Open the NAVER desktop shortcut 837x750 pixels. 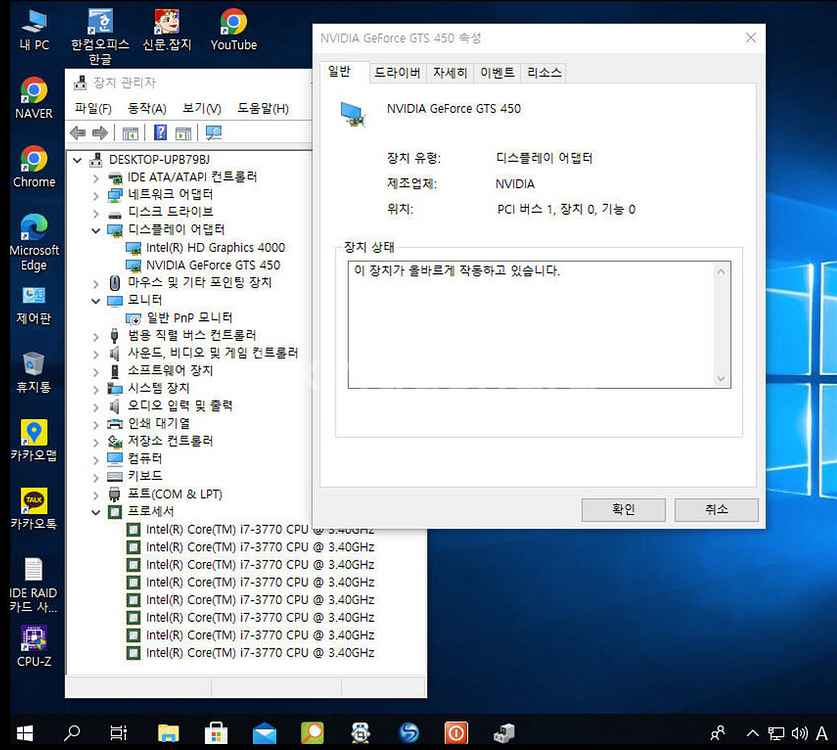(x=34, y=98)
